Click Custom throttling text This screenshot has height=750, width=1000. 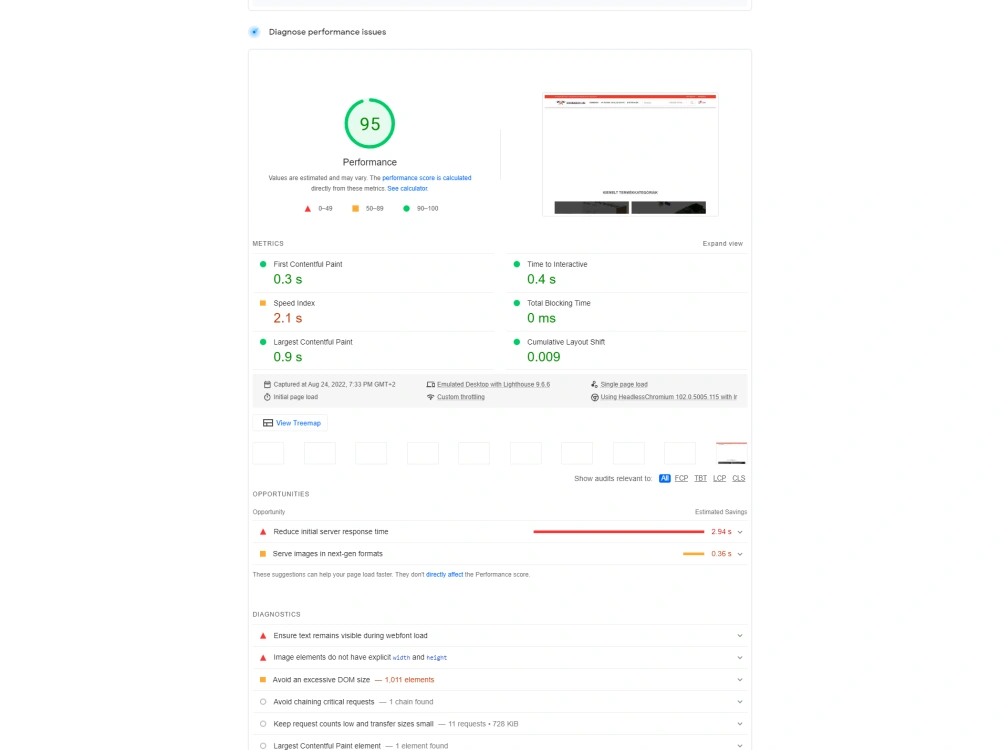tap(460, 397)
